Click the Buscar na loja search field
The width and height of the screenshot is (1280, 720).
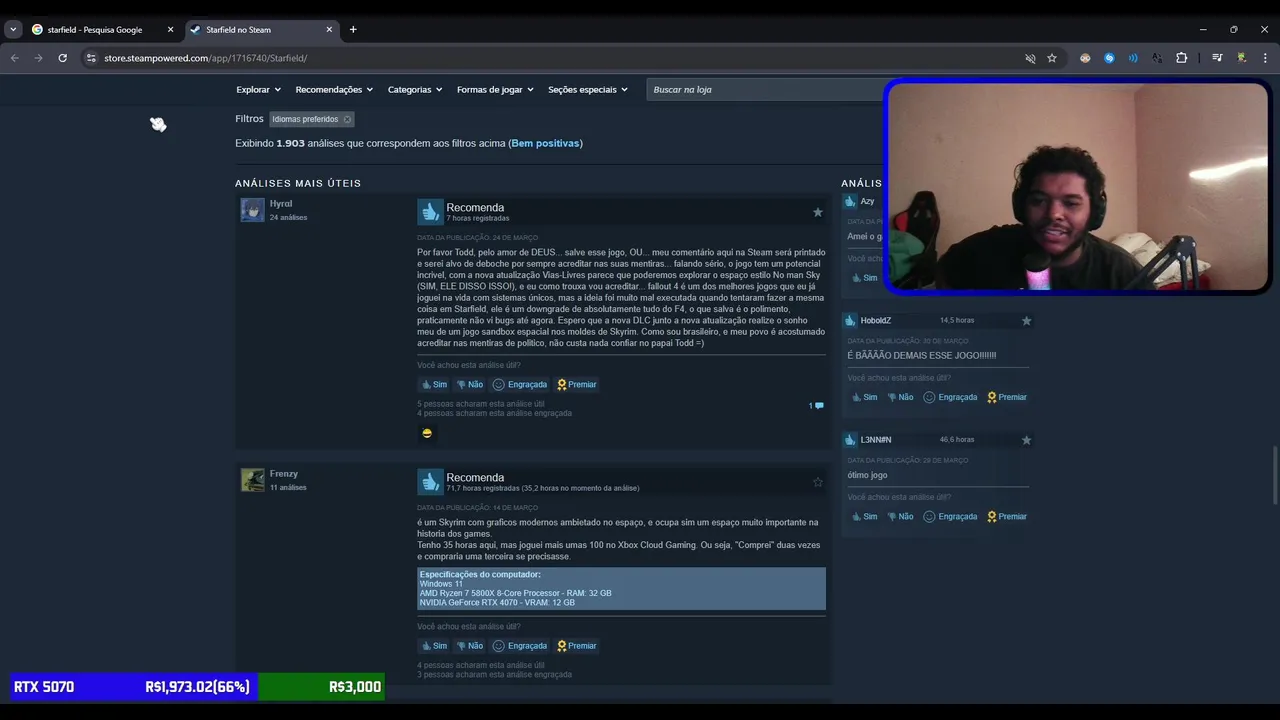point(765,90)
